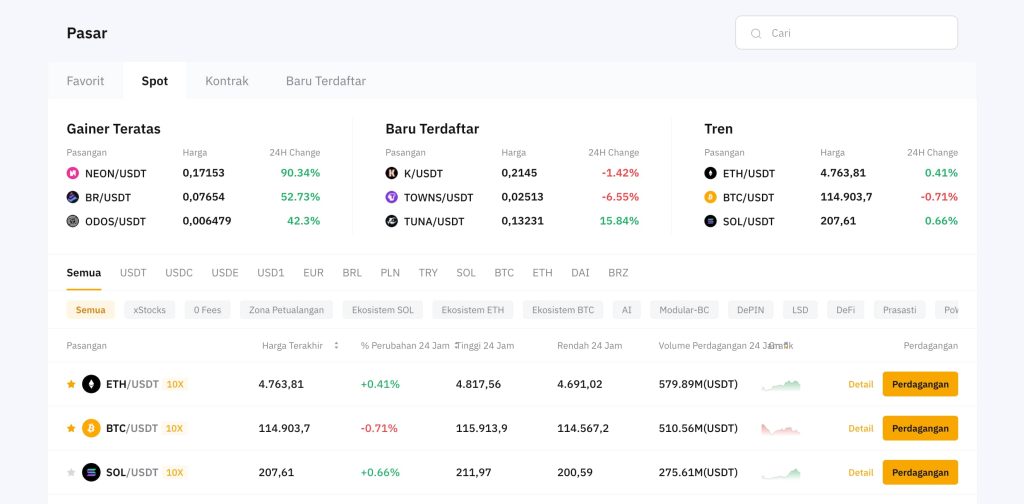Switch to the Kontrak tab
The height and width of the screenshot is (504, 1024).
(x=227, y=81)
